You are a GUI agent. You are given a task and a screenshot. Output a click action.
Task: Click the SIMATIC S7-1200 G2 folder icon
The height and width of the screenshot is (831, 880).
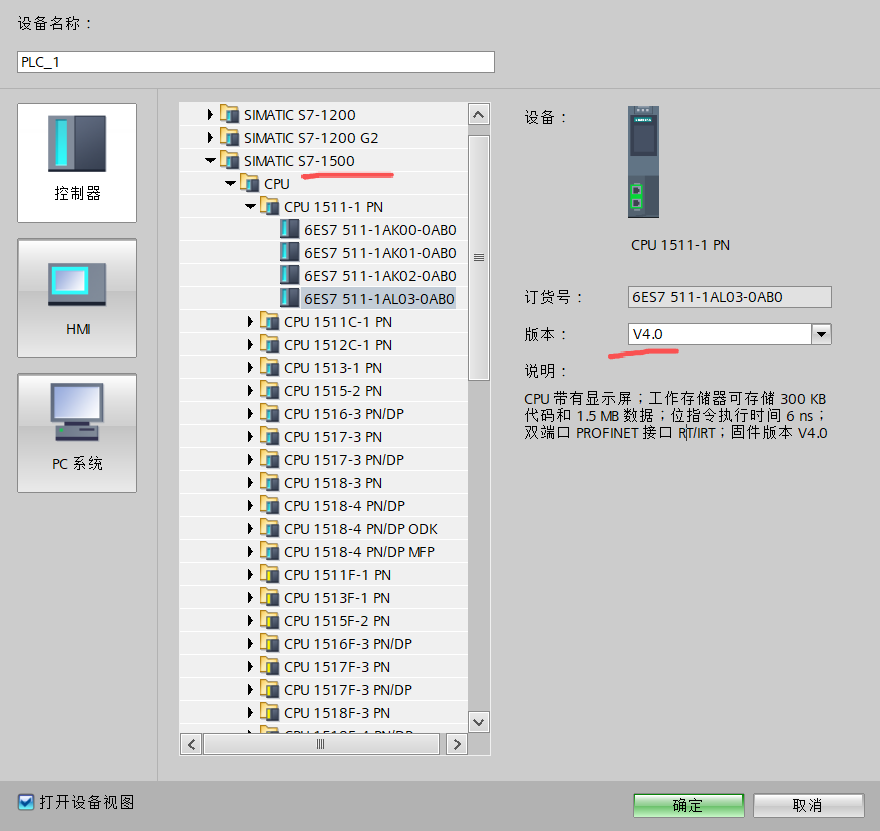229,137
